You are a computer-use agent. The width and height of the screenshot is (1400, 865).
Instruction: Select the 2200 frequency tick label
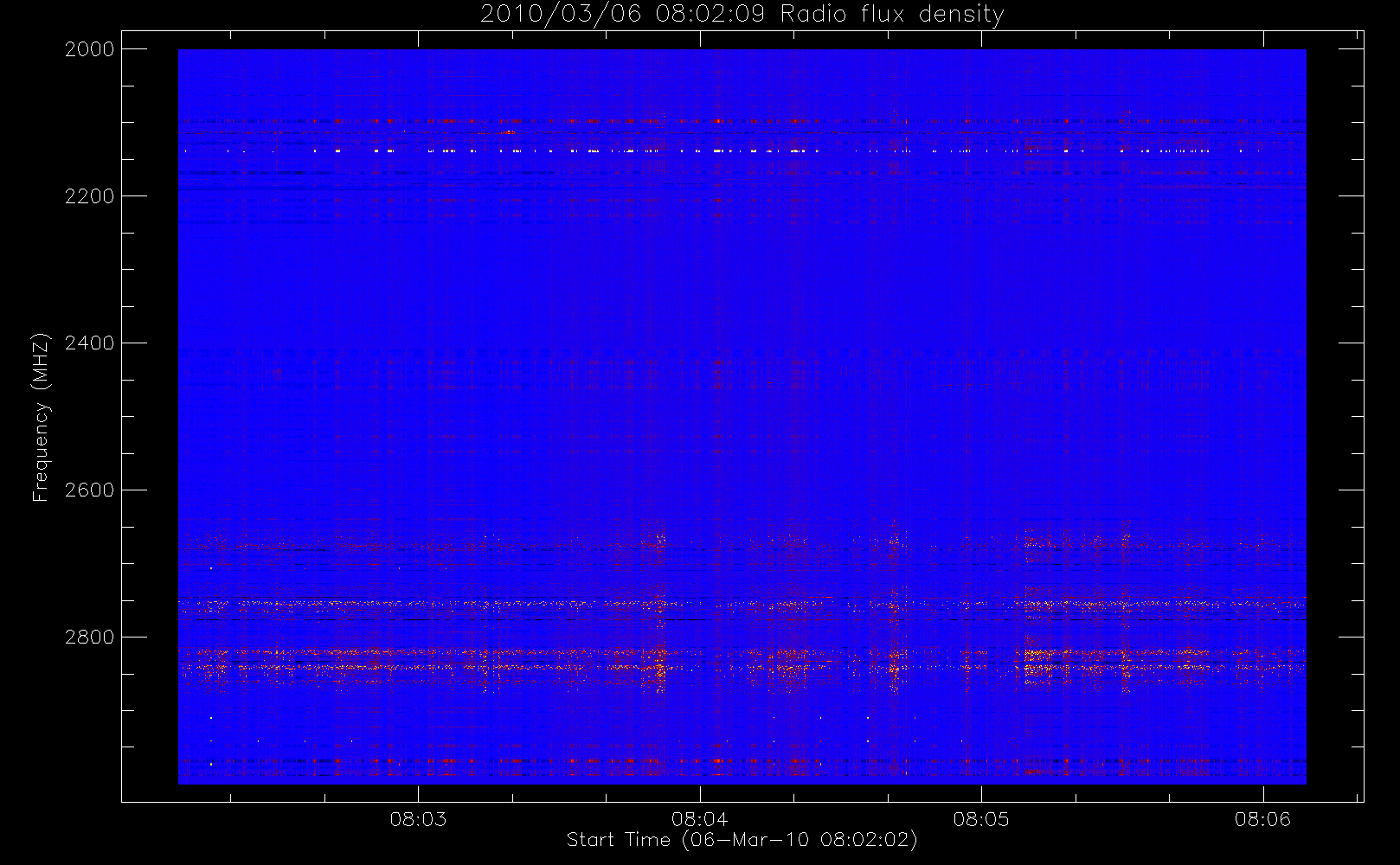pos(90,196)
